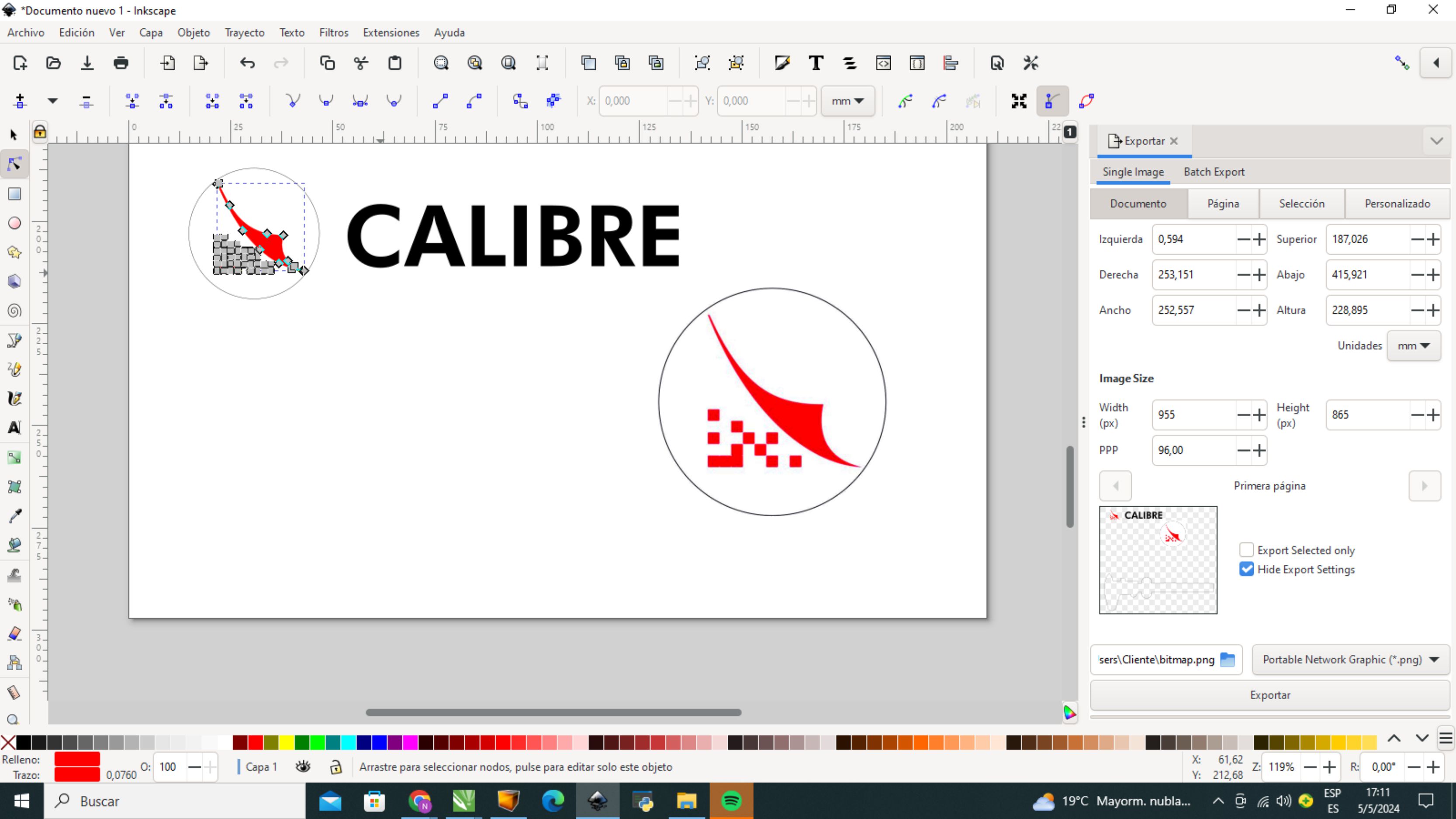Expand the insert node options arrow
Image resolution: width=1456 pixels, height=819 pixels.
point(52,101)
